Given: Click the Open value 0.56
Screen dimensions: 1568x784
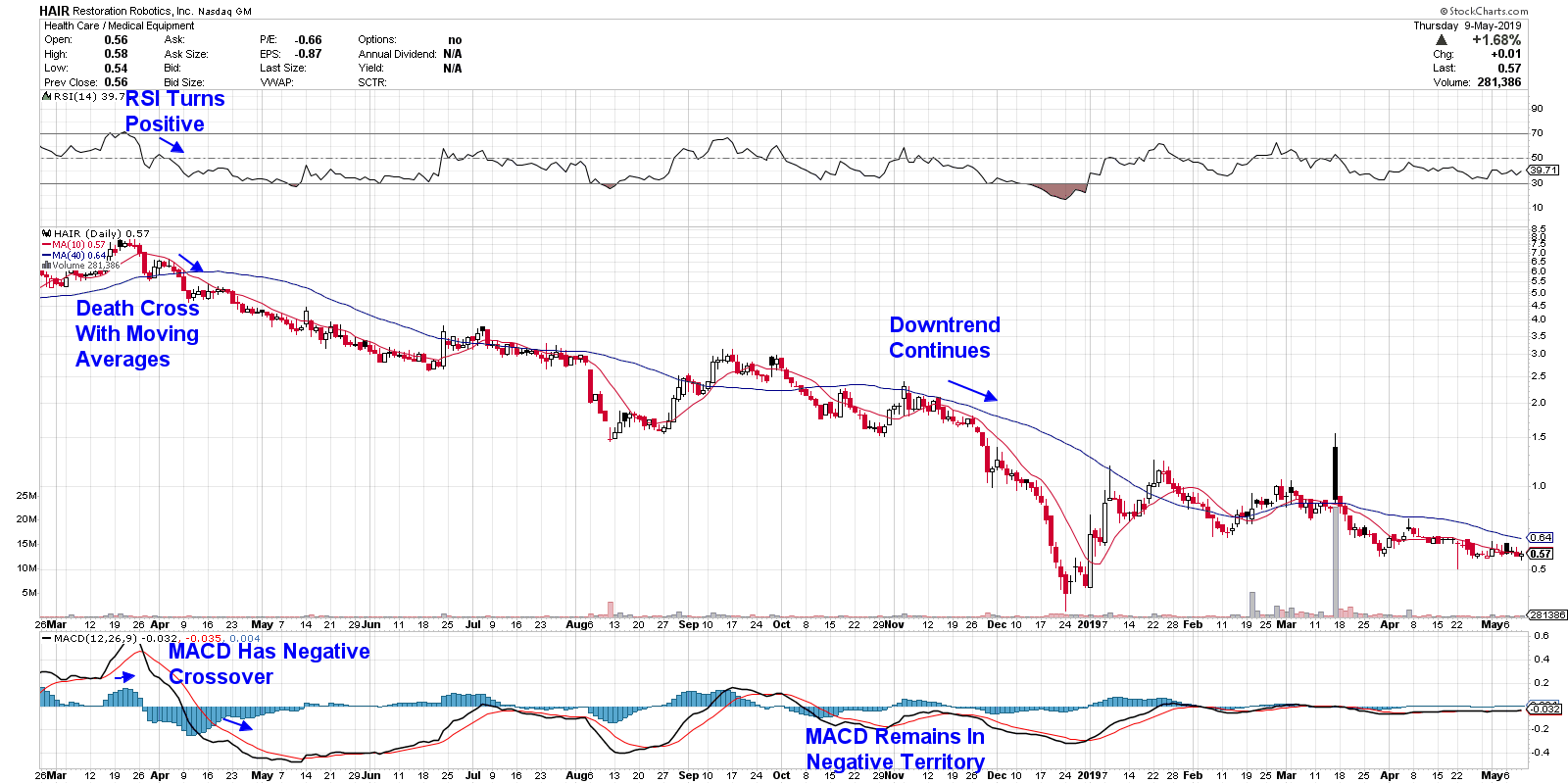Looking at the screenshot, I should [x=116, y=40].
